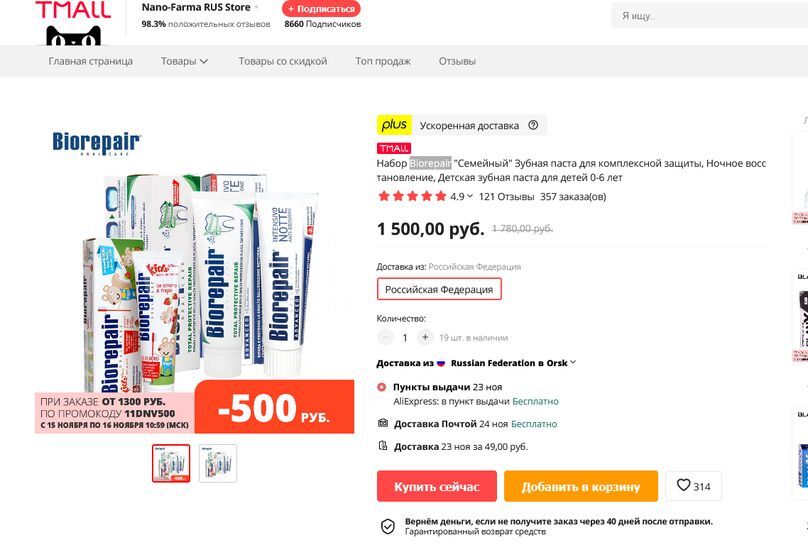Select the Российская Федерация shipping option
Screen dimensions: 808x545
439,289
